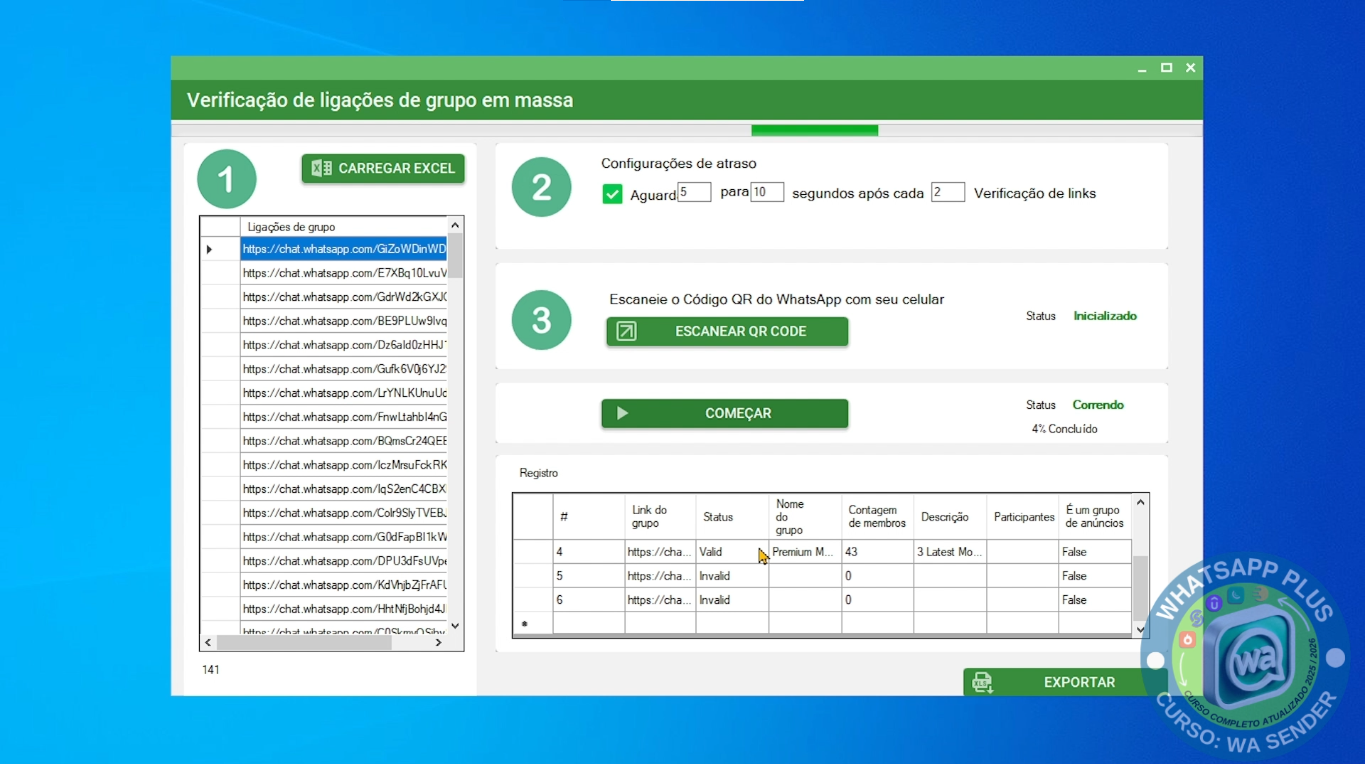Click the Contagem de membros column header
The height and width of the screenshot is (764, 1365).
click(877, 517)
